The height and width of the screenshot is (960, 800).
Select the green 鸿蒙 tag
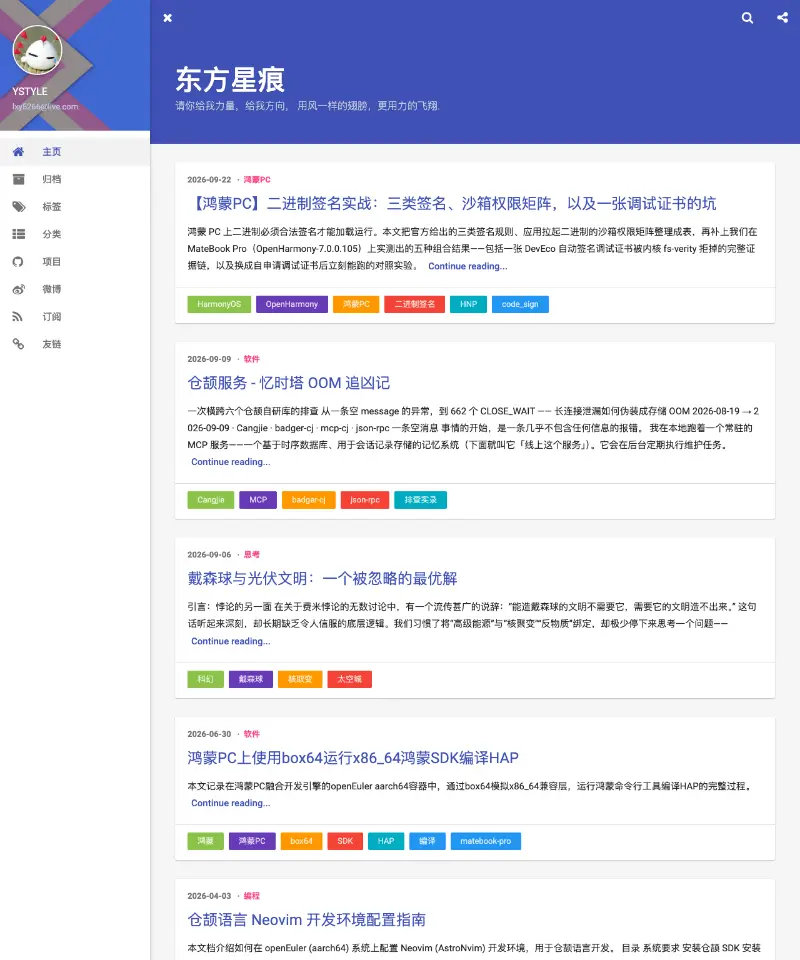coord(206,841)
